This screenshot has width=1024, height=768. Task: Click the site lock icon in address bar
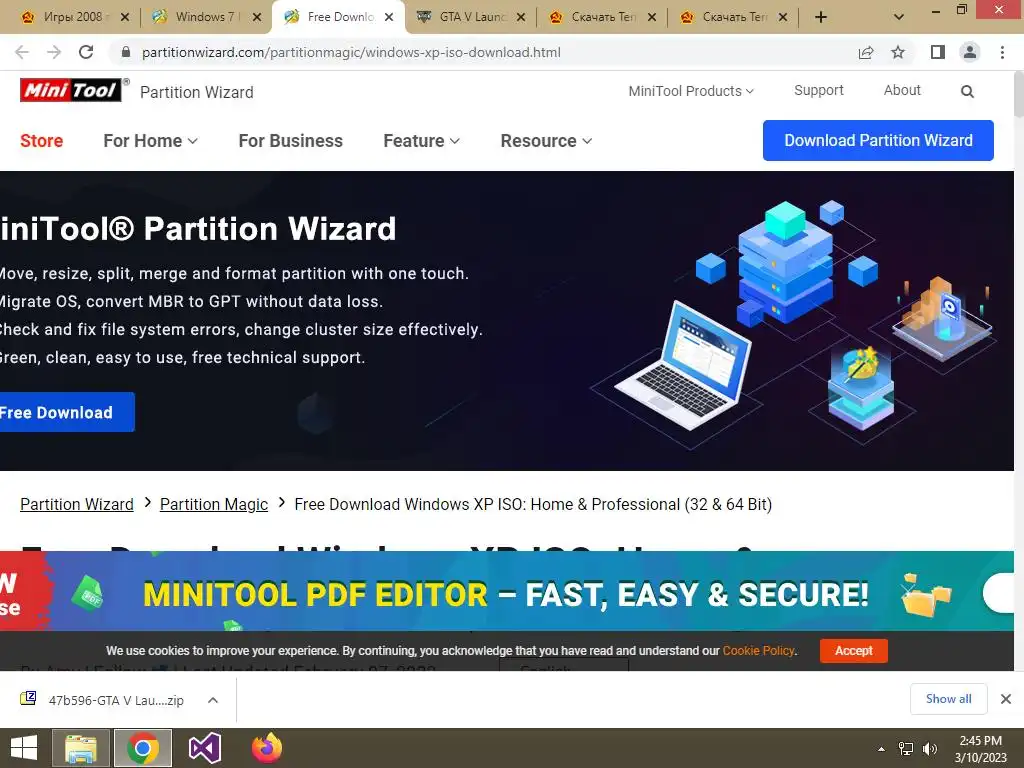point(126,52)
